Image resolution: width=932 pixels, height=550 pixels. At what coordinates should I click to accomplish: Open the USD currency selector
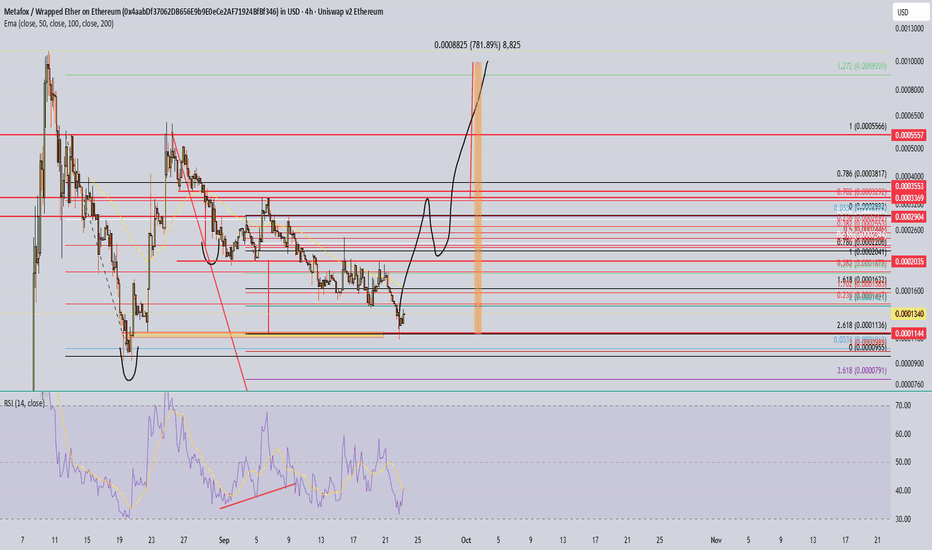(x=910, y=12)
